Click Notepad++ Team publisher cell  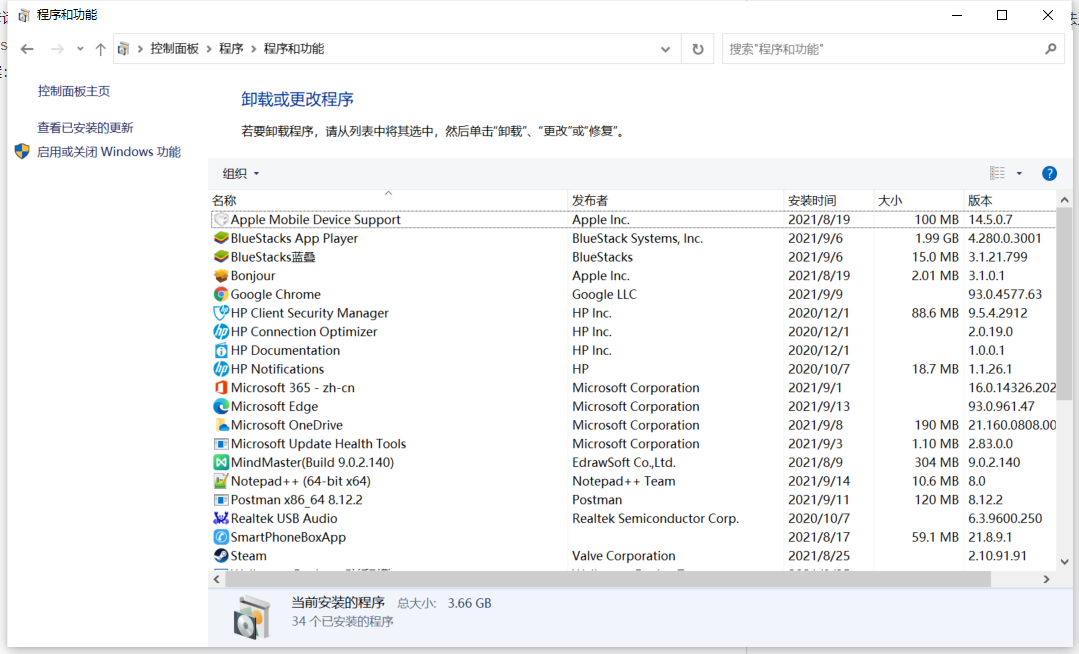click(623, 481)
